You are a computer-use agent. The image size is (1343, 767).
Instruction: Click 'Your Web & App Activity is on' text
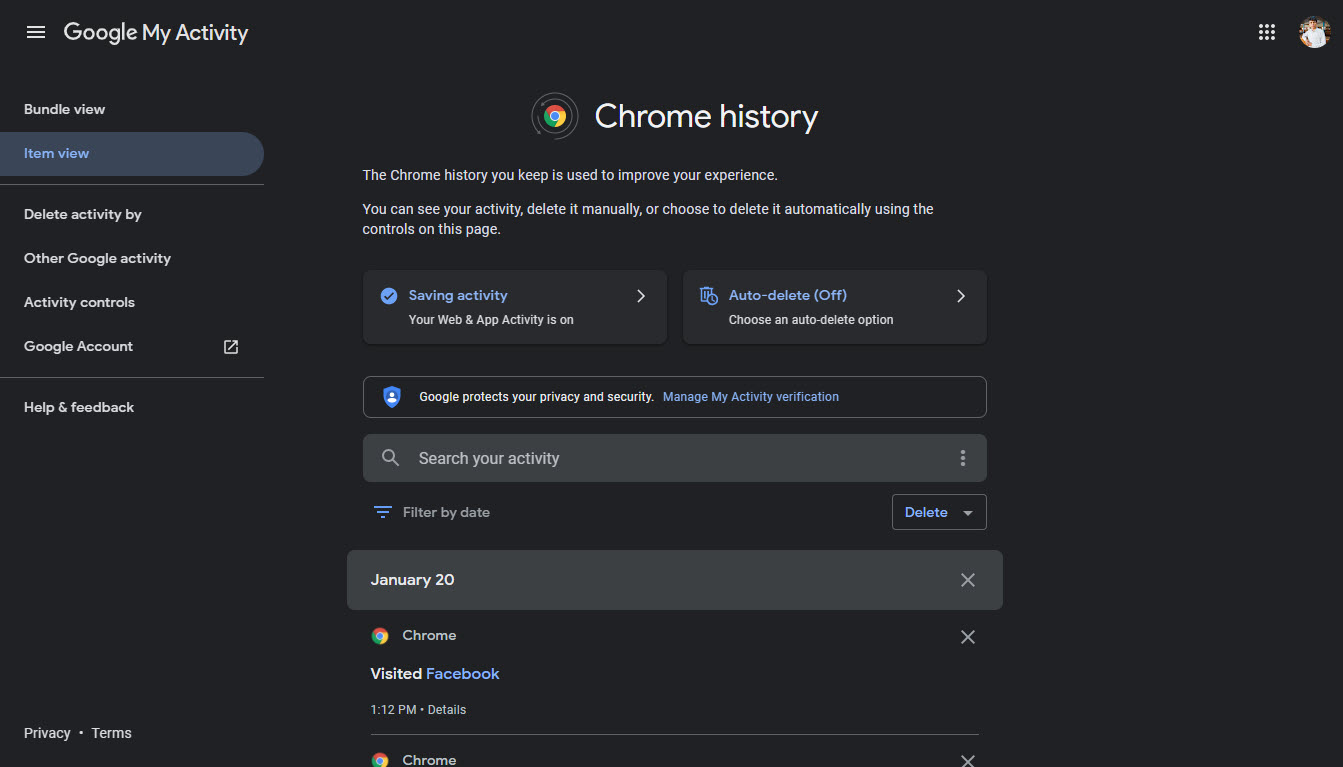491,320
